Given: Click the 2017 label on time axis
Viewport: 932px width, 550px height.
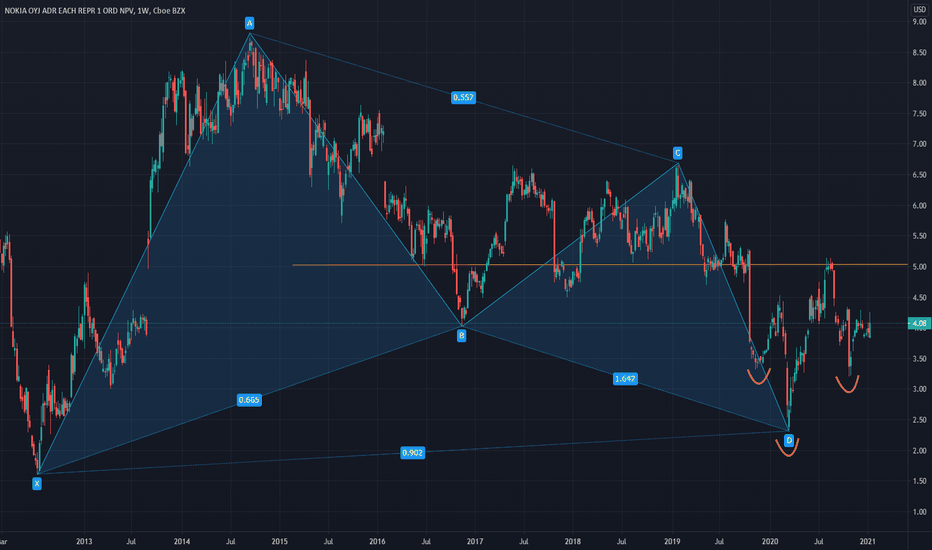Looking at the screenshot, I should [475, 542].
